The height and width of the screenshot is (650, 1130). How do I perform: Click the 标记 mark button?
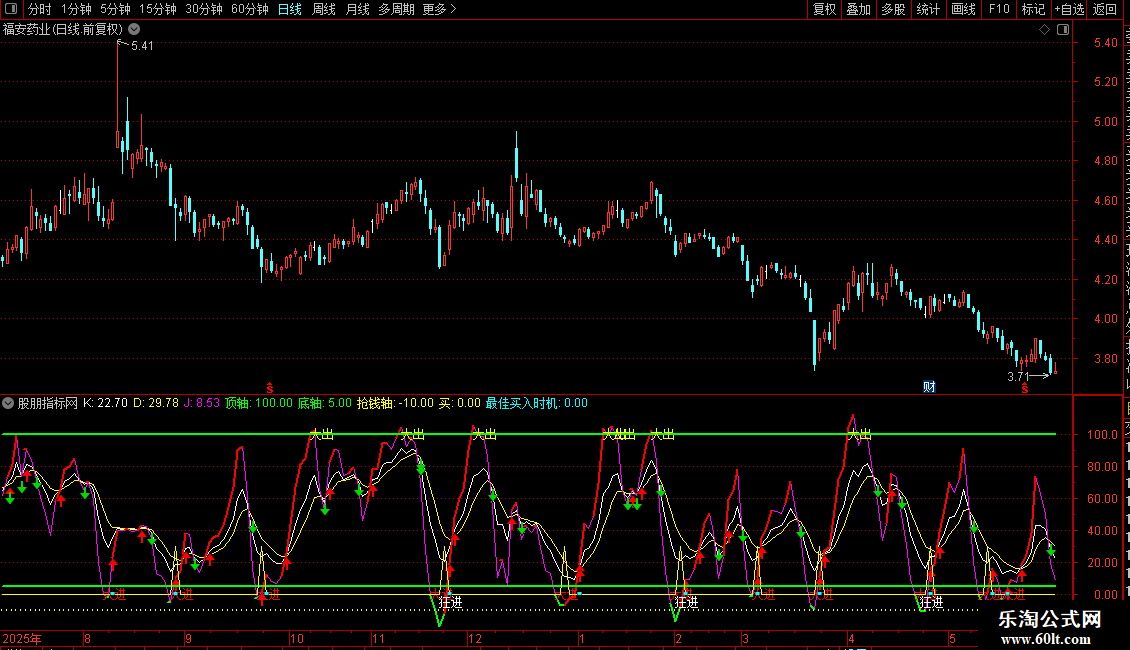[1033, 9]
